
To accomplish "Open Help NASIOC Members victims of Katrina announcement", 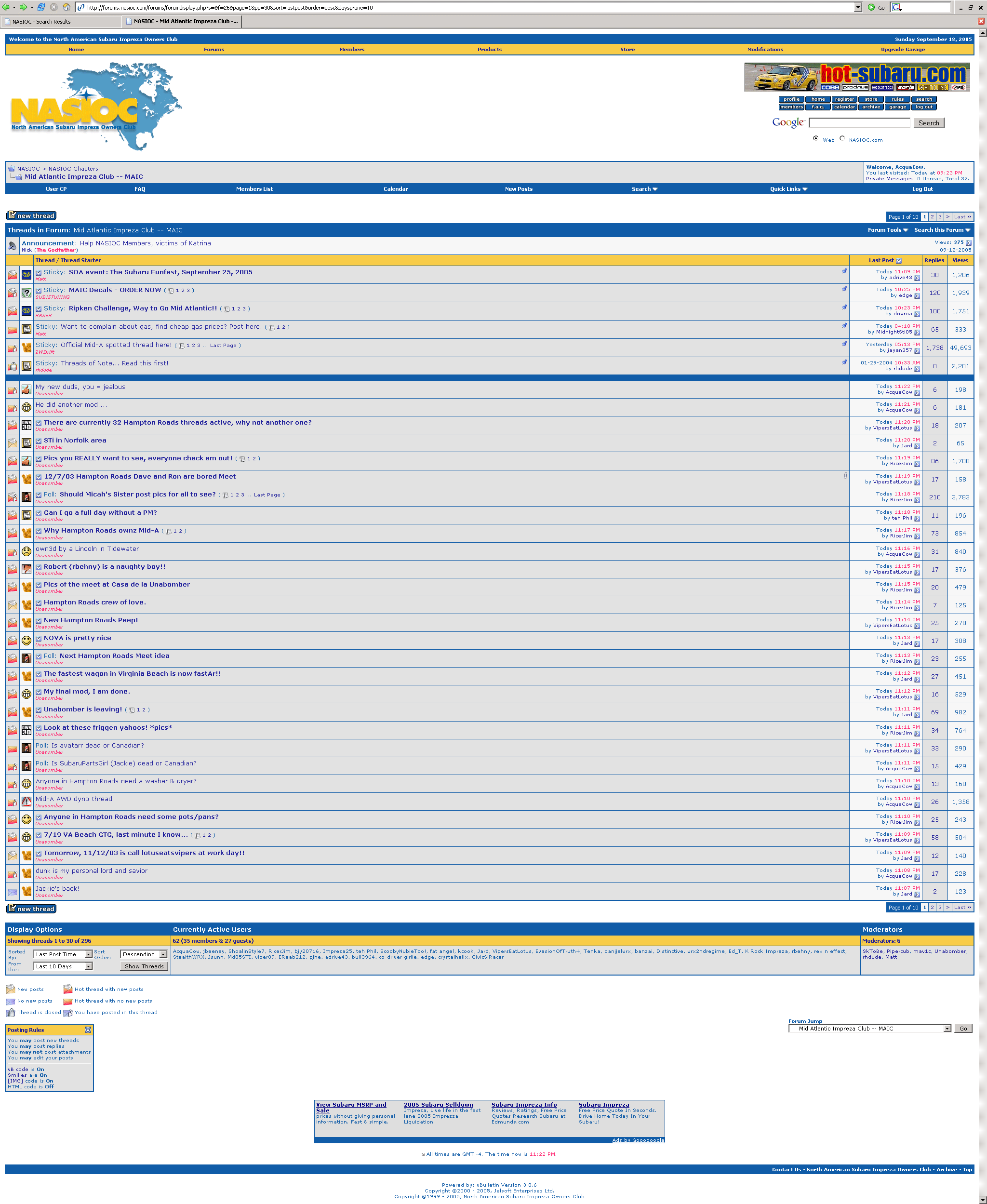I will point(145,243).
